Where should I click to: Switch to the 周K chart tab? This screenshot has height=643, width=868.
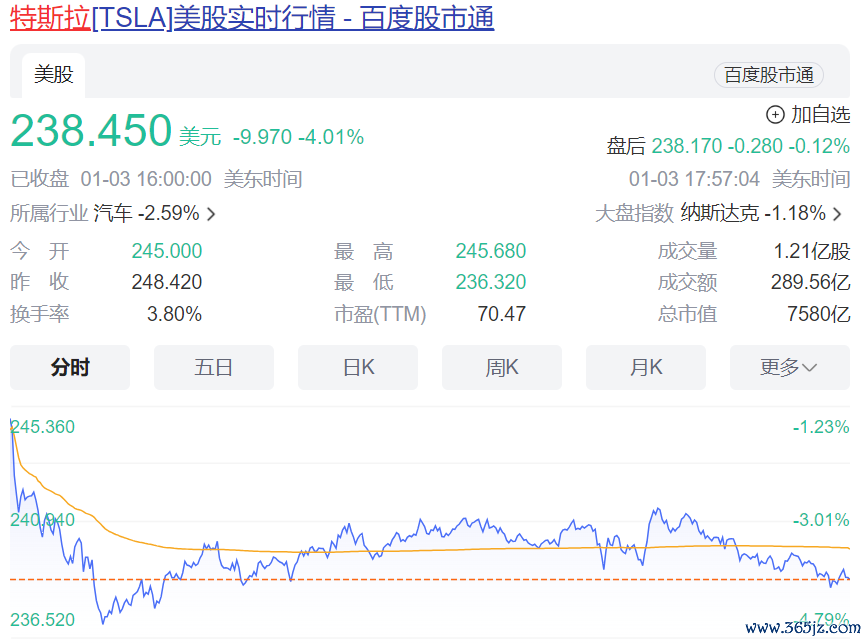tap(502, 367)
